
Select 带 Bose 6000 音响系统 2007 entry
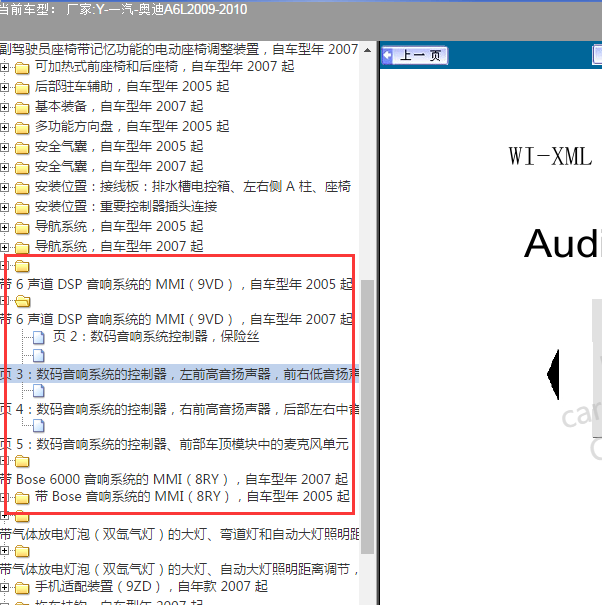pyautogui.click(x=174, y=479)
